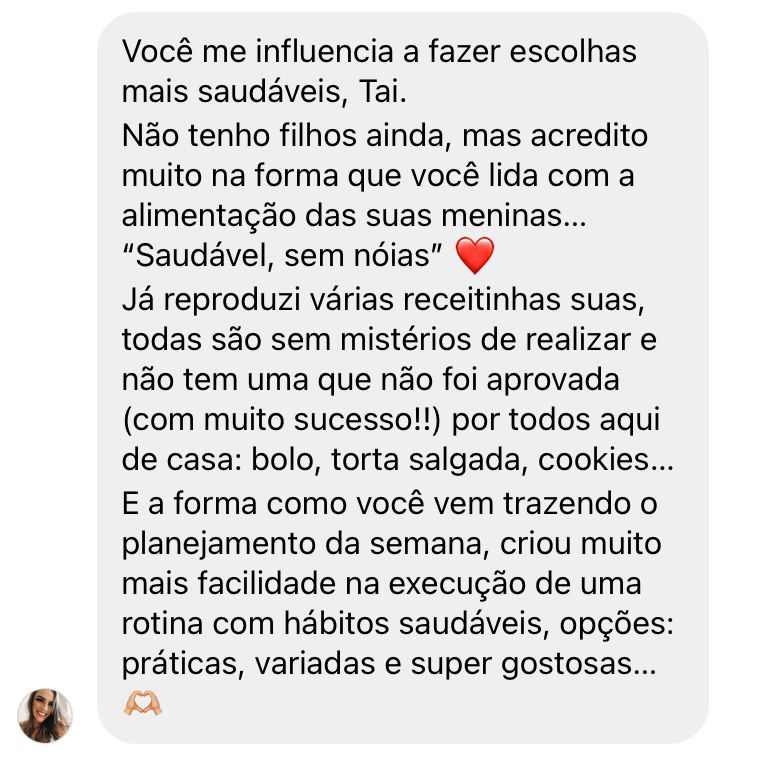Image resolution: width=767 pixels, height=760 pixels.
Task: Click the words "torta salgada"
Action: click(426, 461)
